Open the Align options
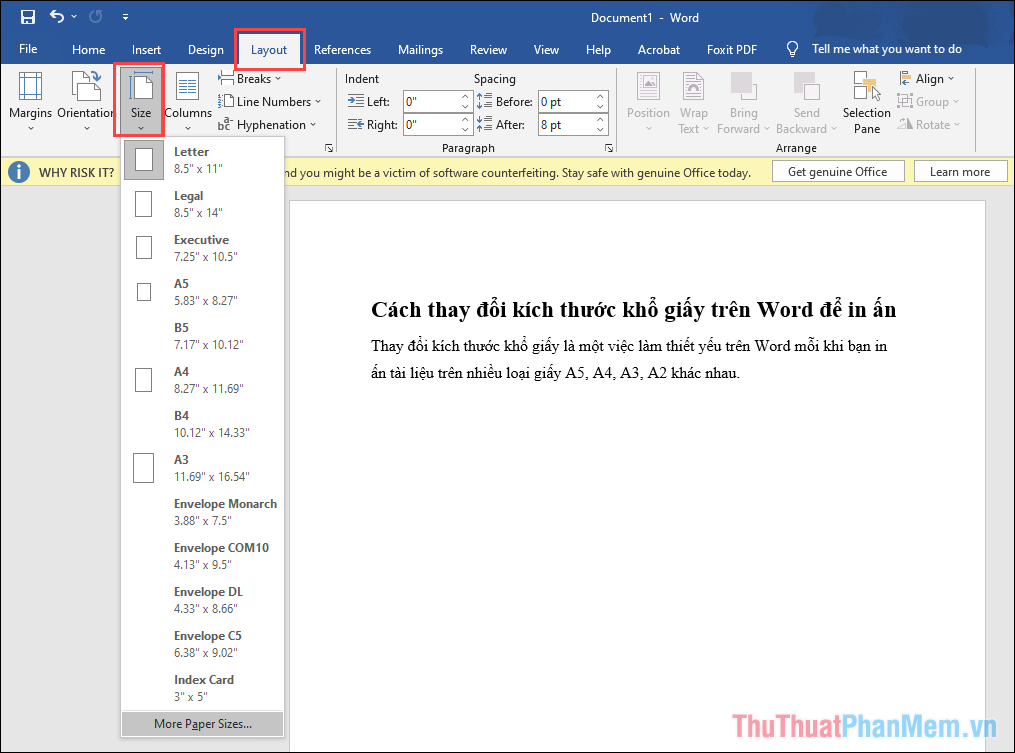1015x753 pixels. point(928,78)
